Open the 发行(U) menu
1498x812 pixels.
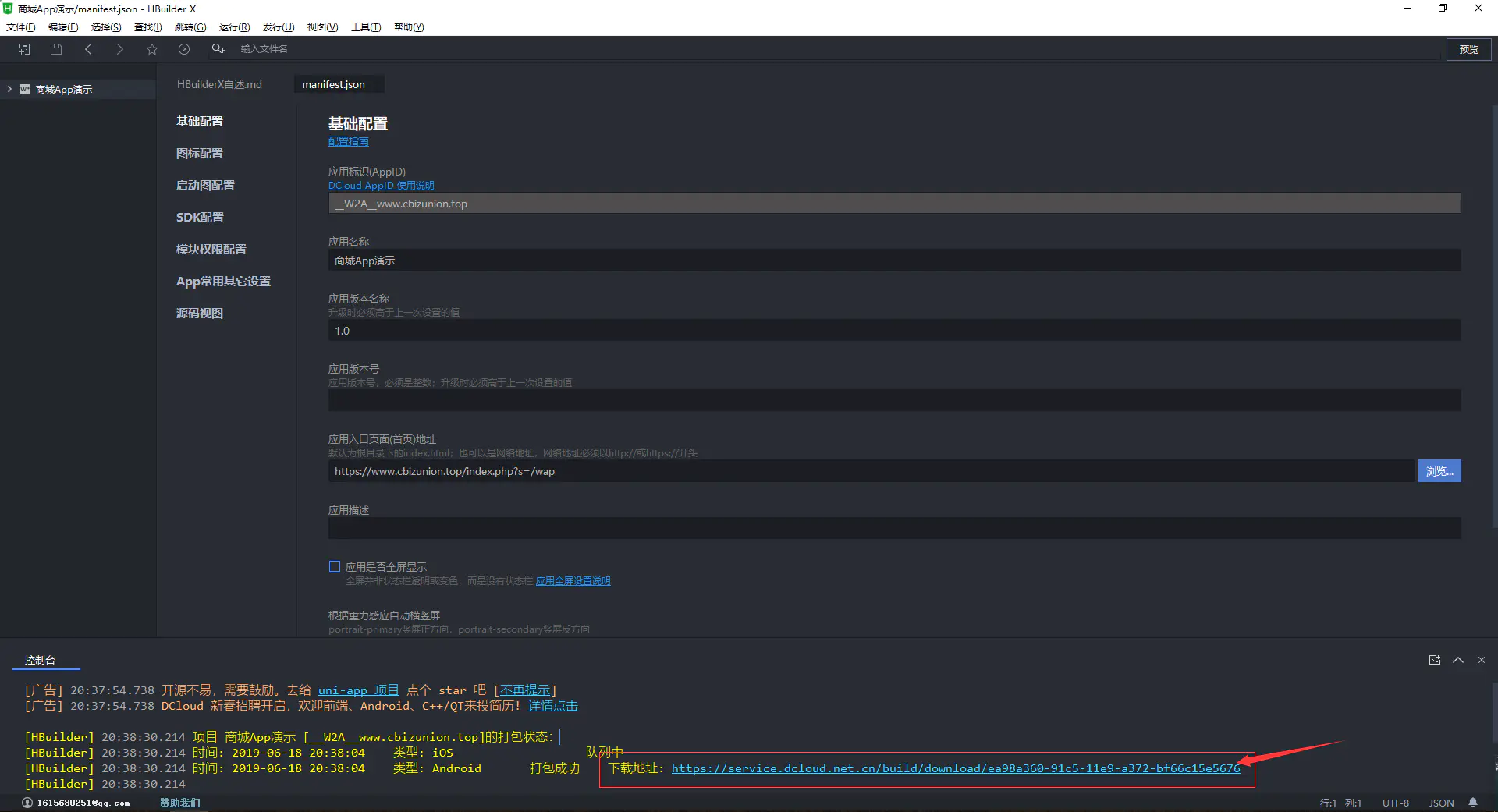pos(279,27)
